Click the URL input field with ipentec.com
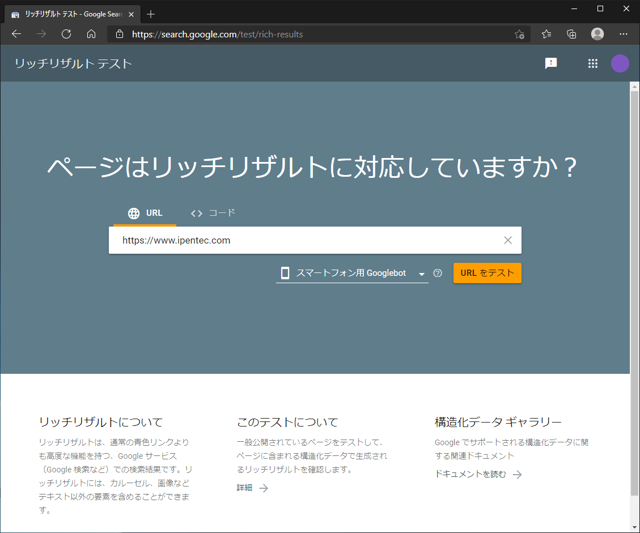The image size is (640, 533). (315, 240)
